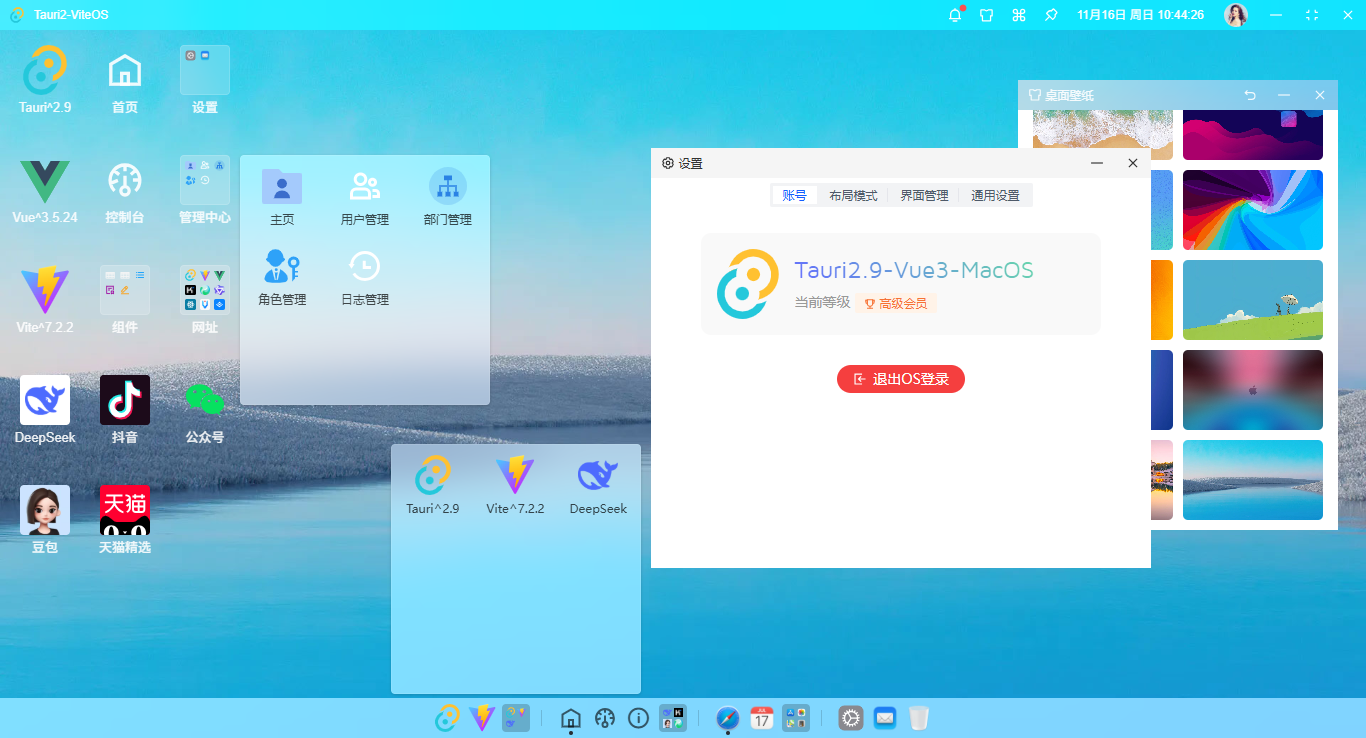Click the pin icon in the title bar
This screenshot has width=1366, height=738.
[x=1051, y=15]
